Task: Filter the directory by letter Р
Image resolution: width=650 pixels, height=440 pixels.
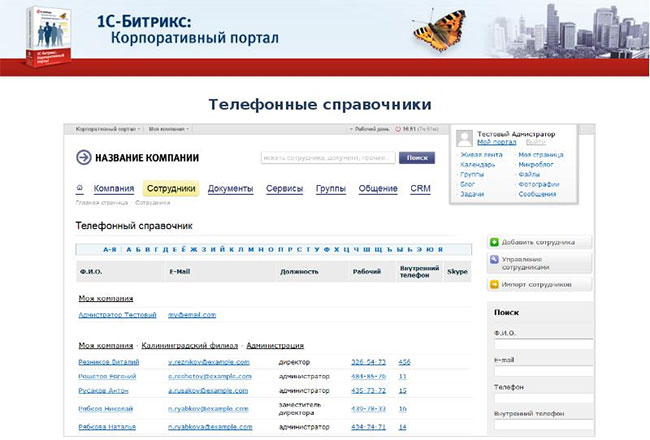Action: [290, 249]
